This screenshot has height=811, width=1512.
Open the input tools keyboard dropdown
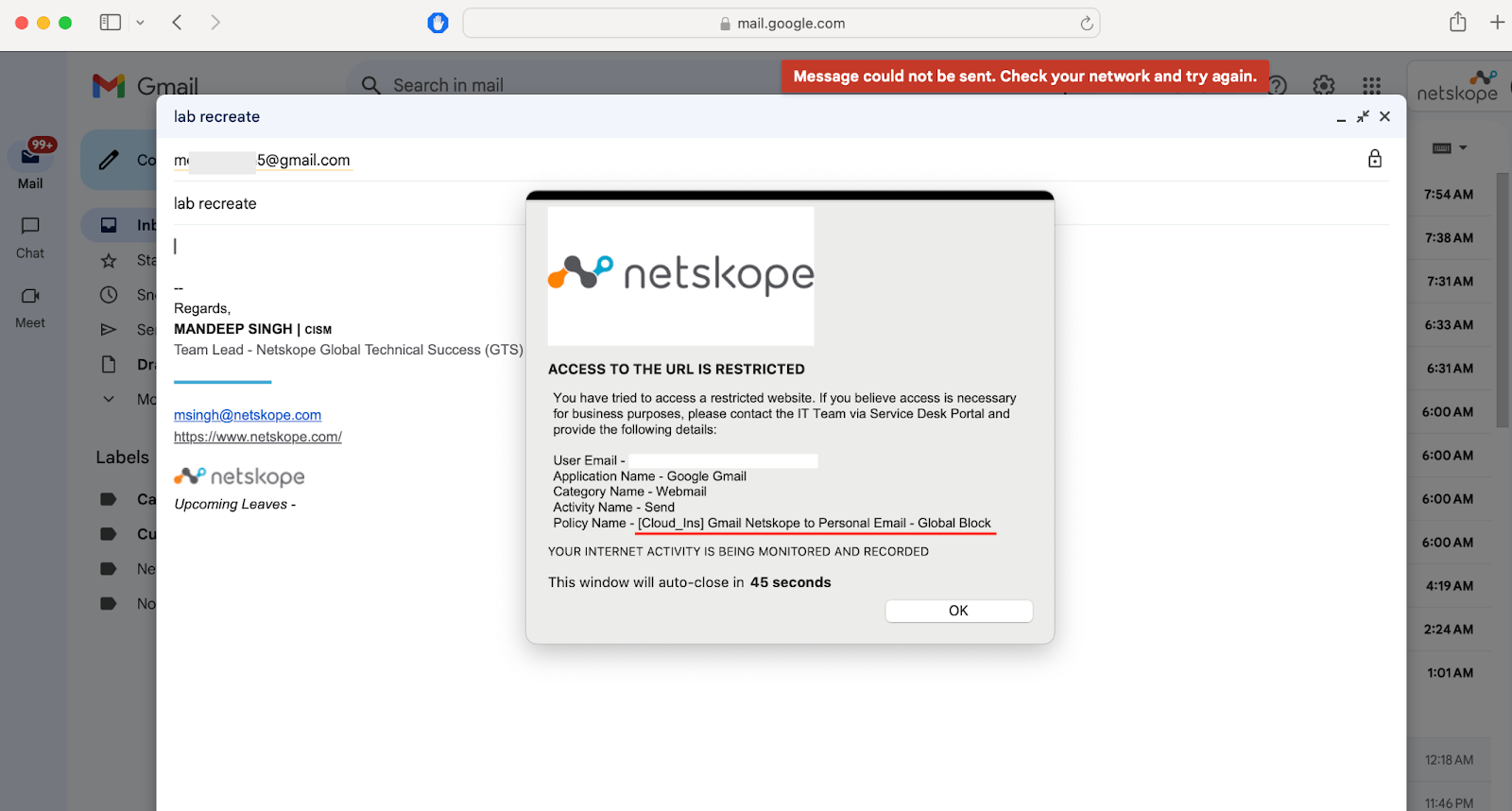(1450, 148)
